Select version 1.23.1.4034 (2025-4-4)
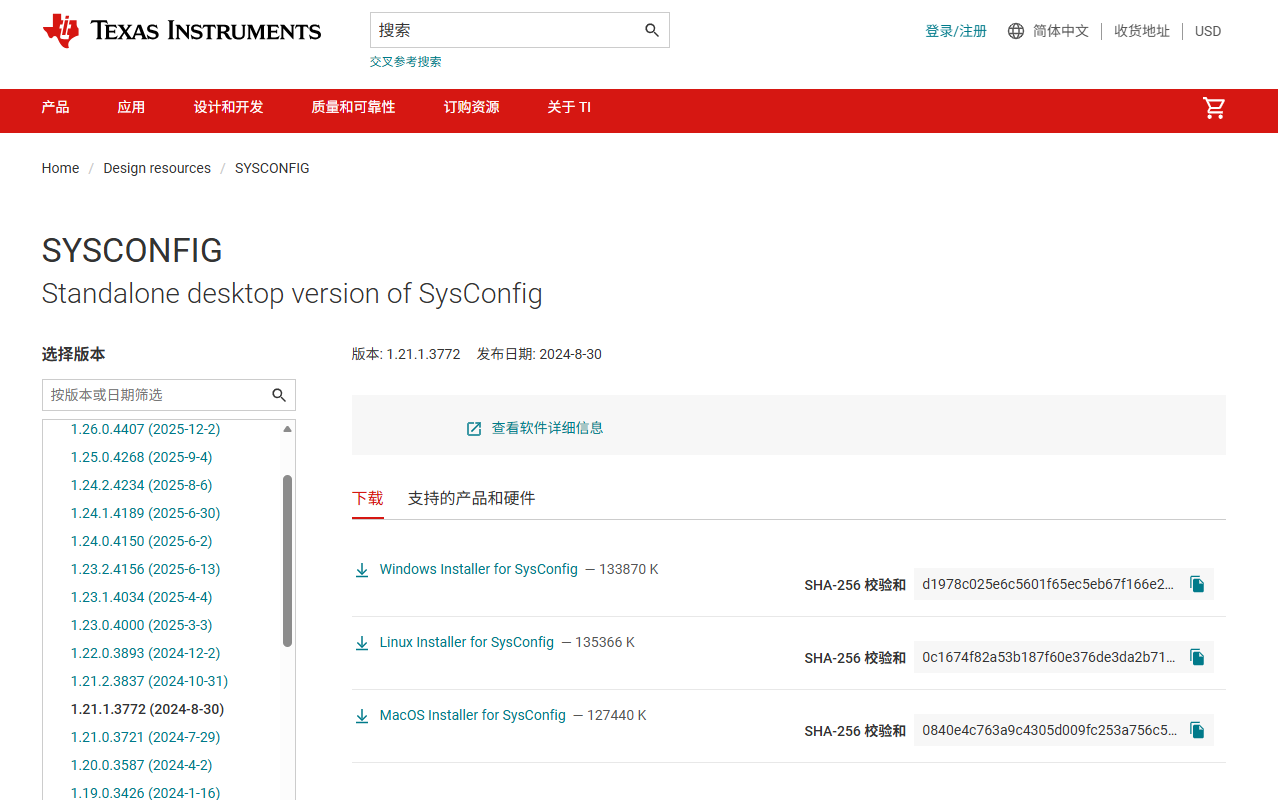The image size is (1278, 800). 141,597
